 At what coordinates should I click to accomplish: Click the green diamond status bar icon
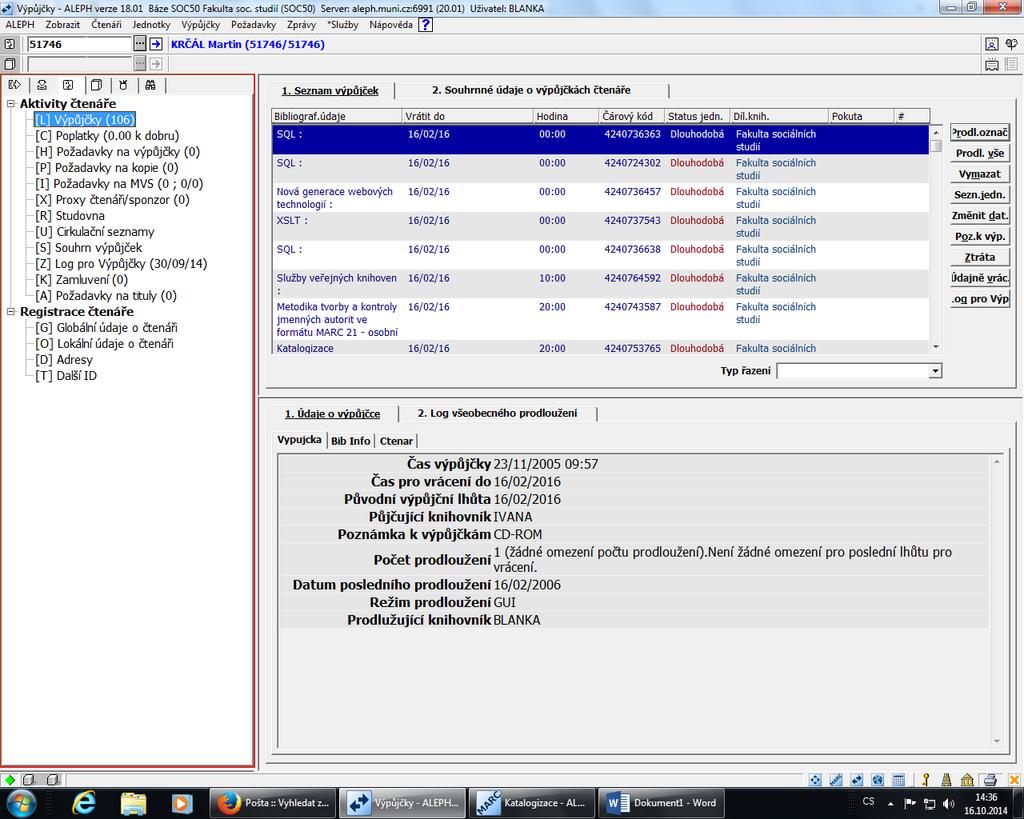[10, 780]
